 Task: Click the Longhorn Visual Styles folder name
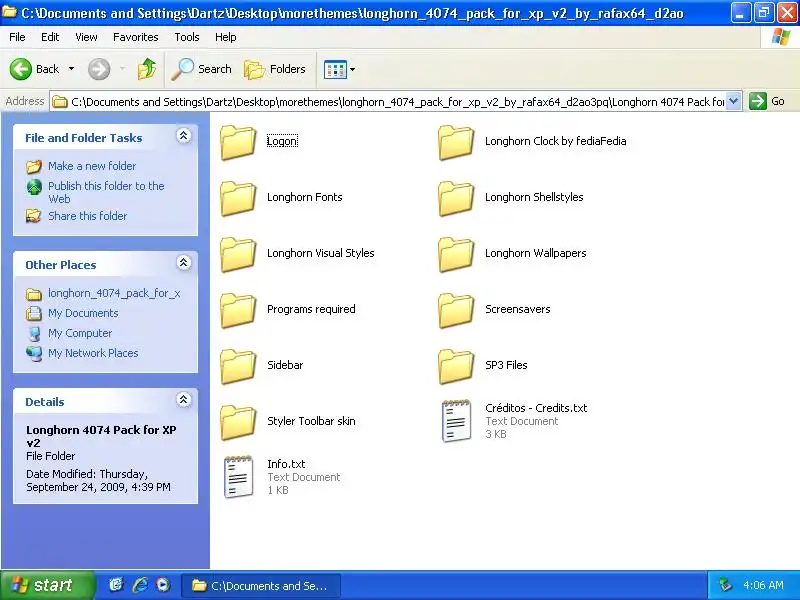tap(320, 253)
